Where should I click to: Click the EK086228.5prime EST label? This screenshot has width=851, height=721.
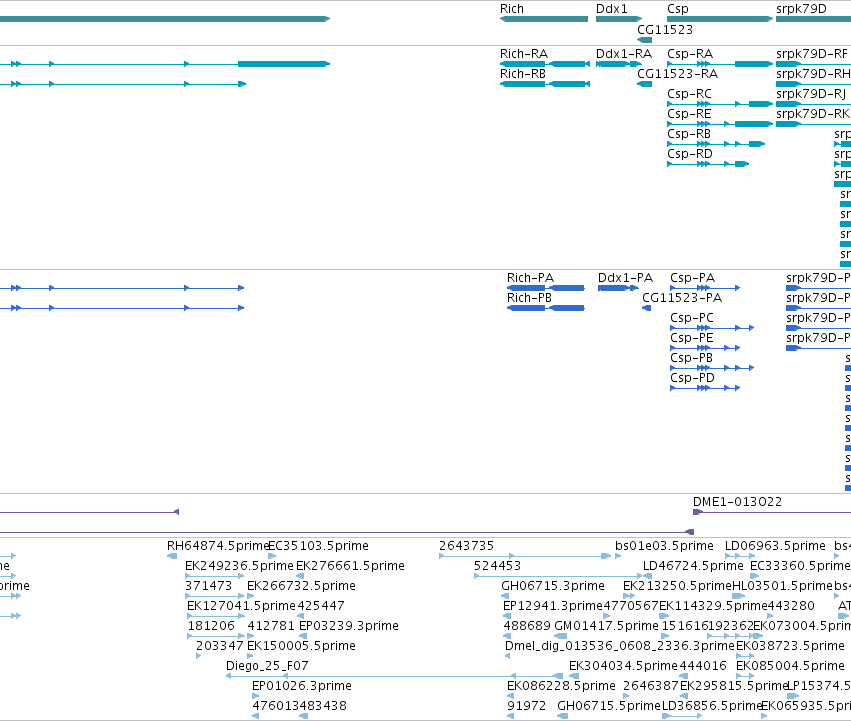(x=561, y=687)
